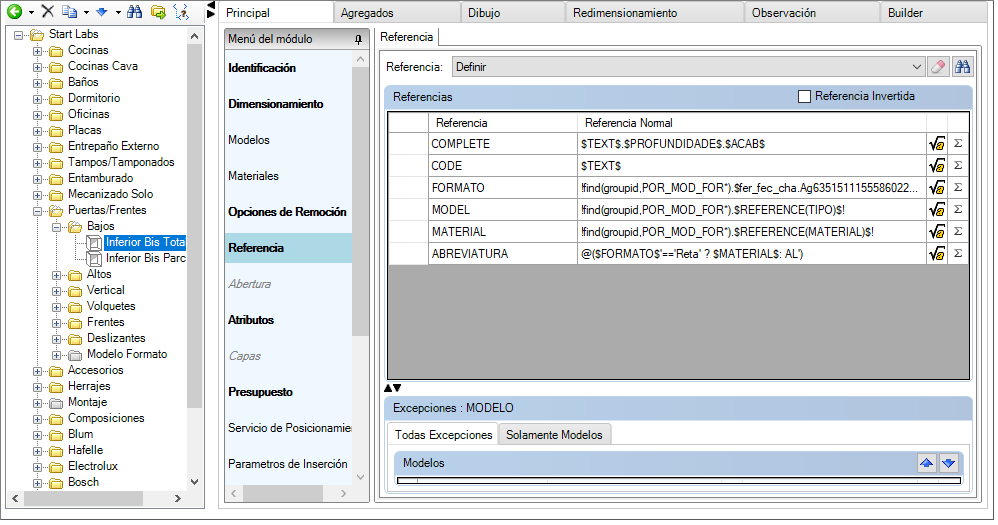
Task: Enable the Referencia Invertida checkbox
Action: click(x=804, y=97)
